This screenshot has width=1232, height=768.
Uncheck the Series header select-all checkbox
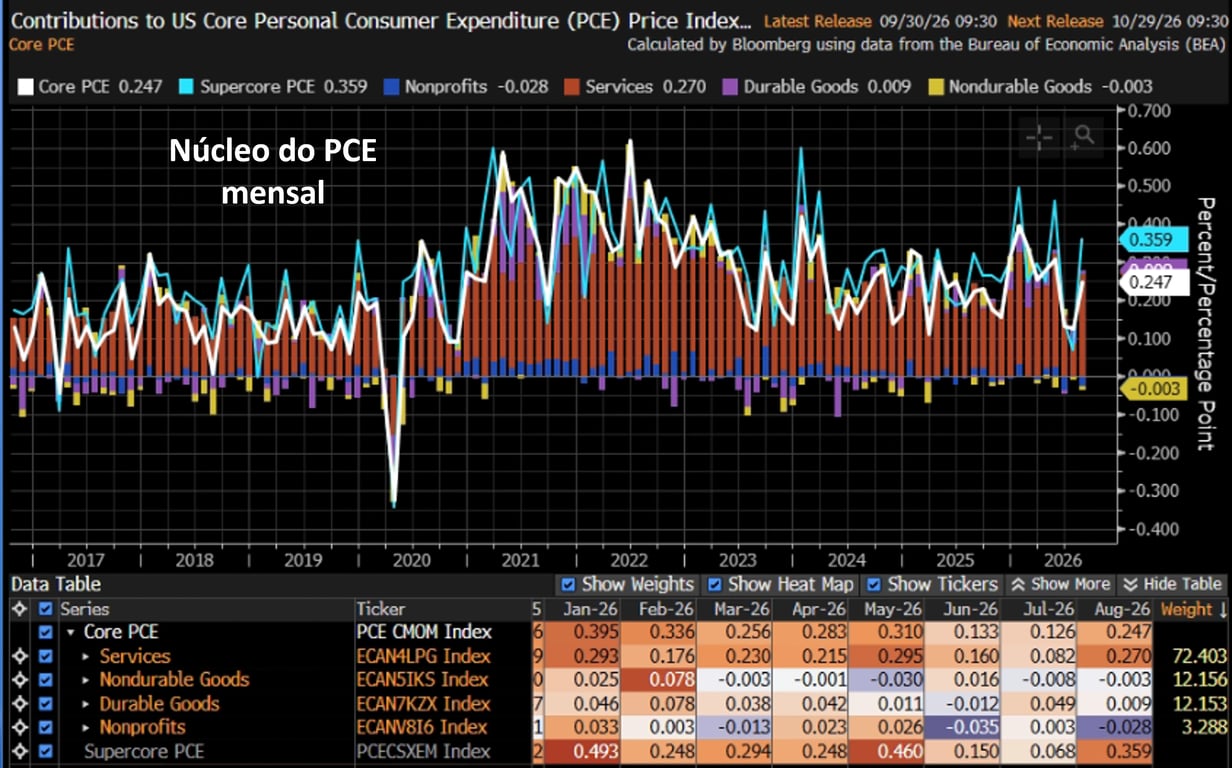[x=45, y=608]
